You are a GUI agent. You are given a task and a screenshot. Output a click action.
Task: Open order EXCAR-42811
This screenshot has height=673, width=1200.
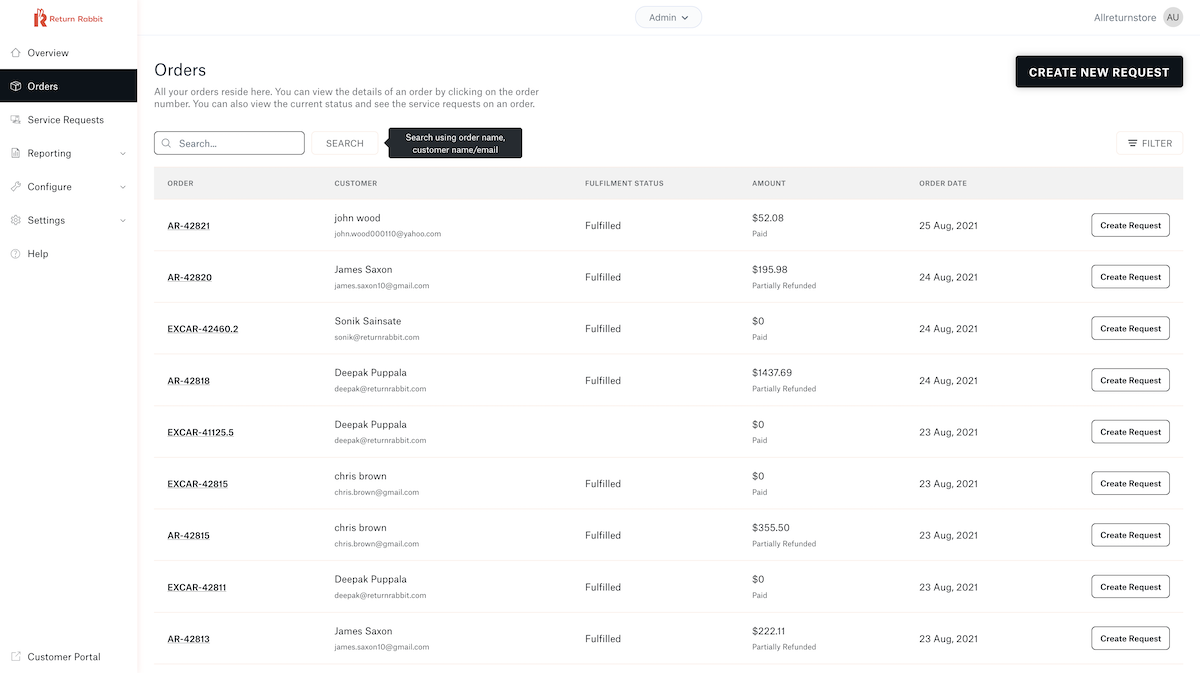click(x=197, y=588)
